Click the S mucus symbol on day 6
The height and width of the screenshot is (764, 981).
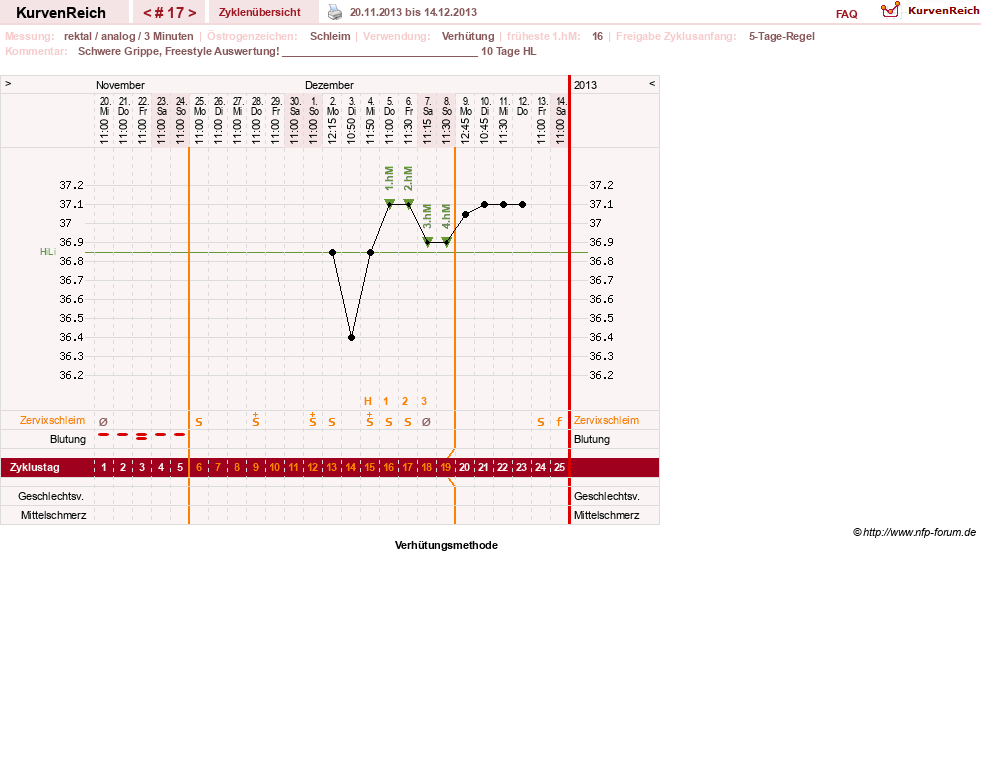click(x=199, y=422)
